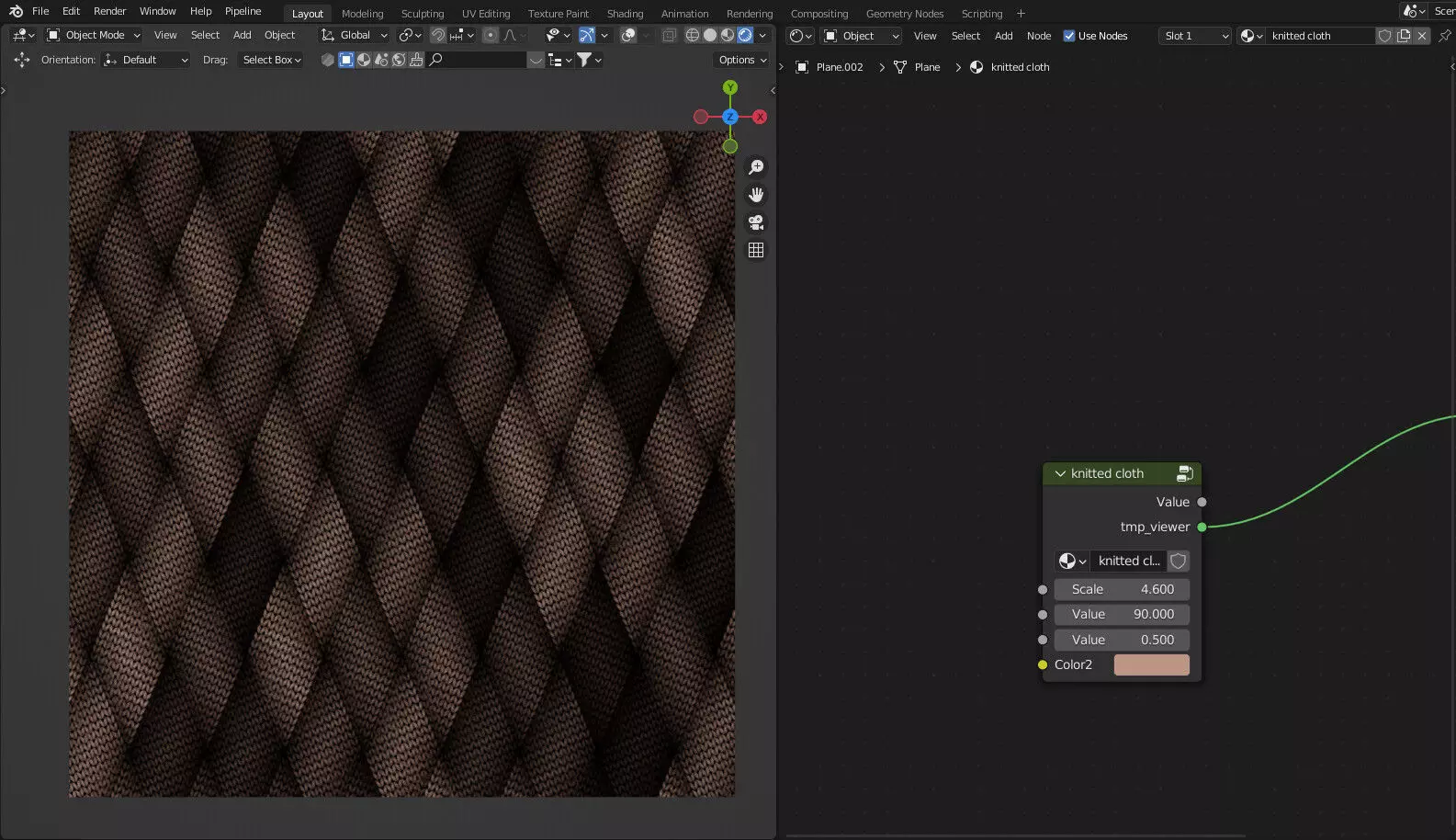Image resolution: width=1456 pixels, height=840 pixels.
Task: Toggle proportional editing
Action: coord(490,35)
